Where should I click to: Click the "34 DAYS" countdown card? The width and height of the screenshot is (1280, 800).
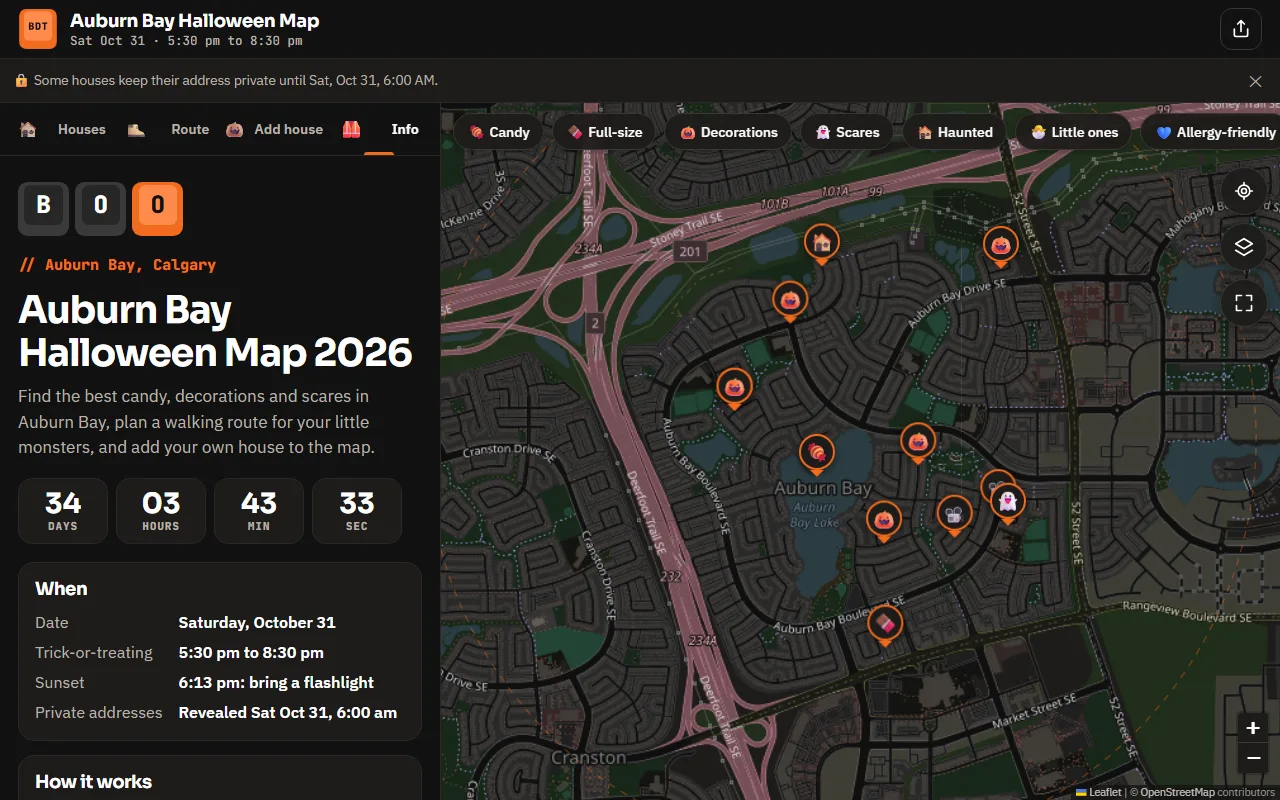63,510
